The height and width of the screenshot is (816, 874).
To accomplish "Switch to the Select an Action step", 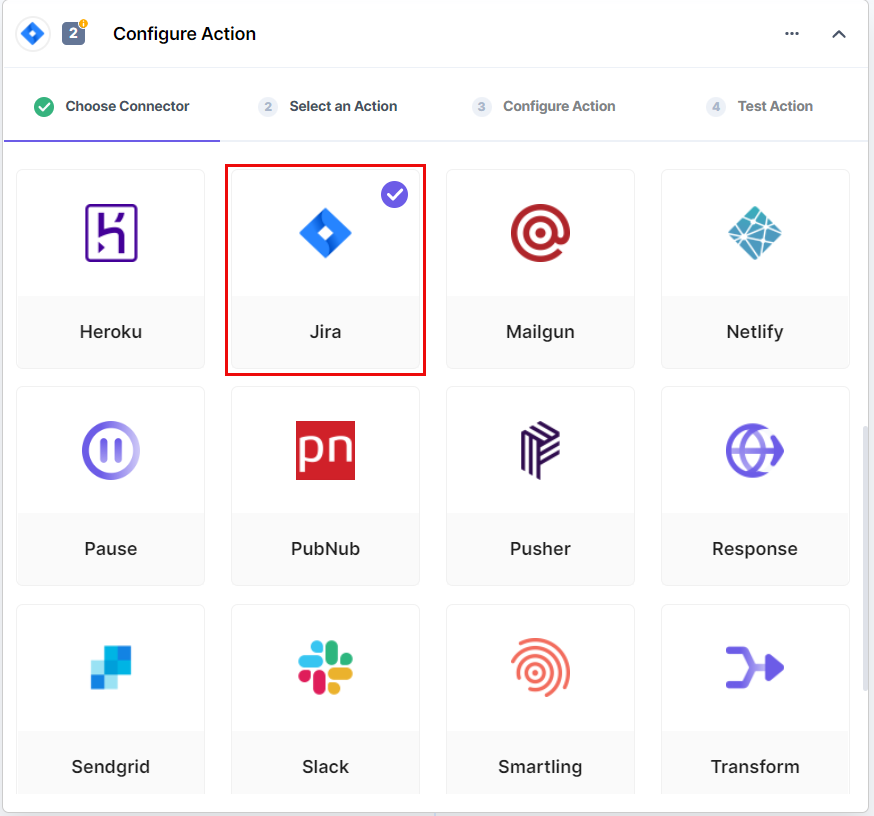I will pos(328,106).
